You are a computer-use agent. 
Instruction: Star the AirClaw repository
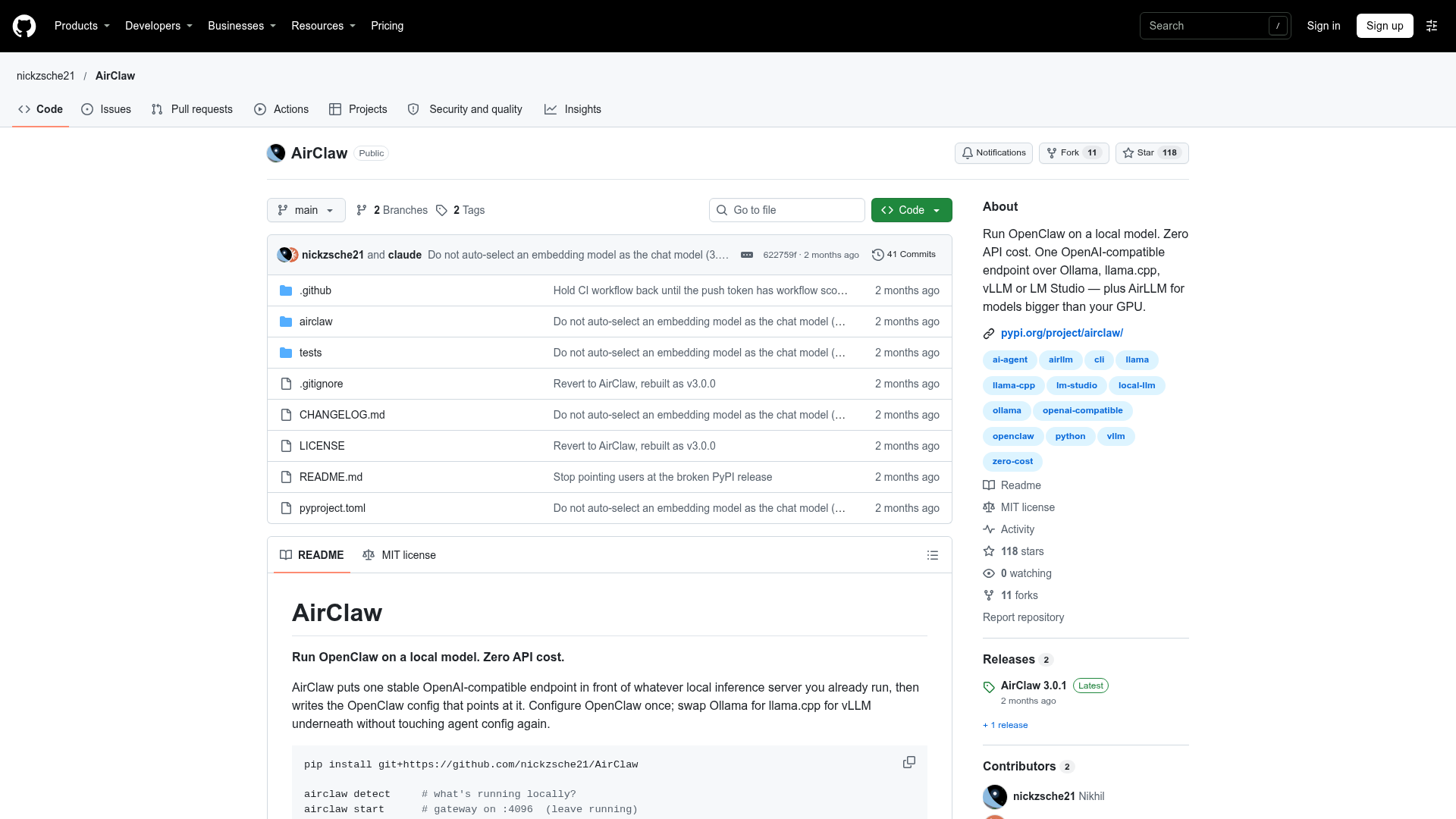coord(1152,153)
